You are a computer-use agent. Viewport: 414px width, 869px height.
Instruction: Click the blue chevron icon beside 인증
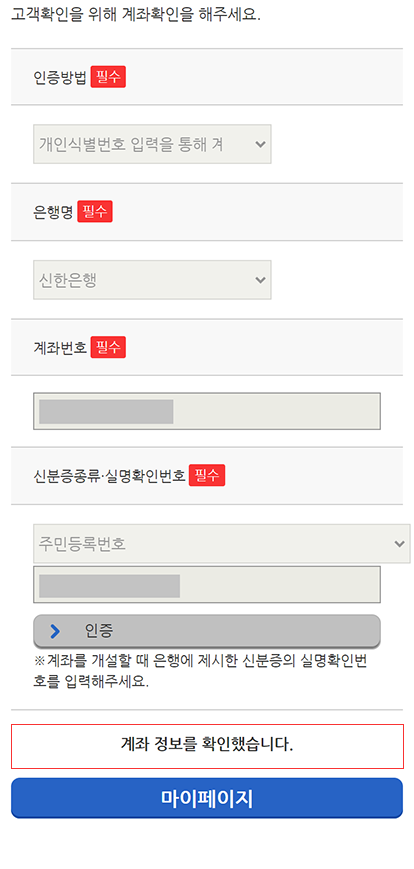(55, 631)
